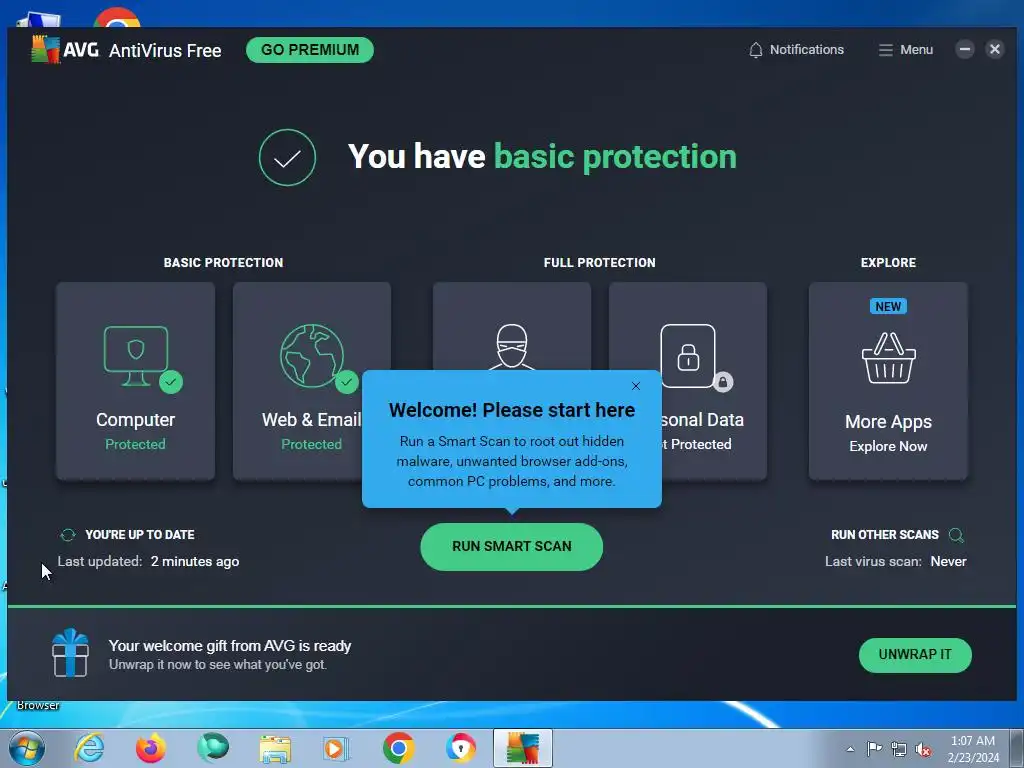Click 'Last updated: 2 minutes ago' text
This screenshot has width=1024, height=768.
click(148, 562)
